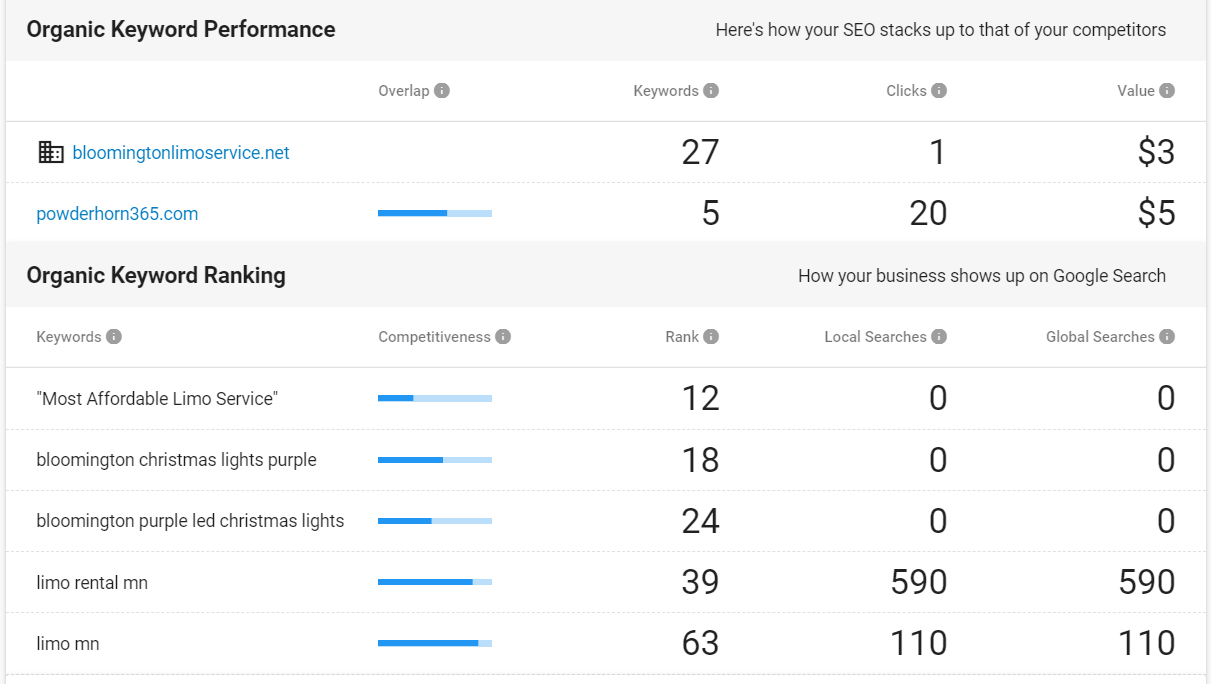This screenshot has width=1211, height=684.
Task: Click the info icon beside Keywords count header
Action: pyautogui.click(x=711, y=91)
